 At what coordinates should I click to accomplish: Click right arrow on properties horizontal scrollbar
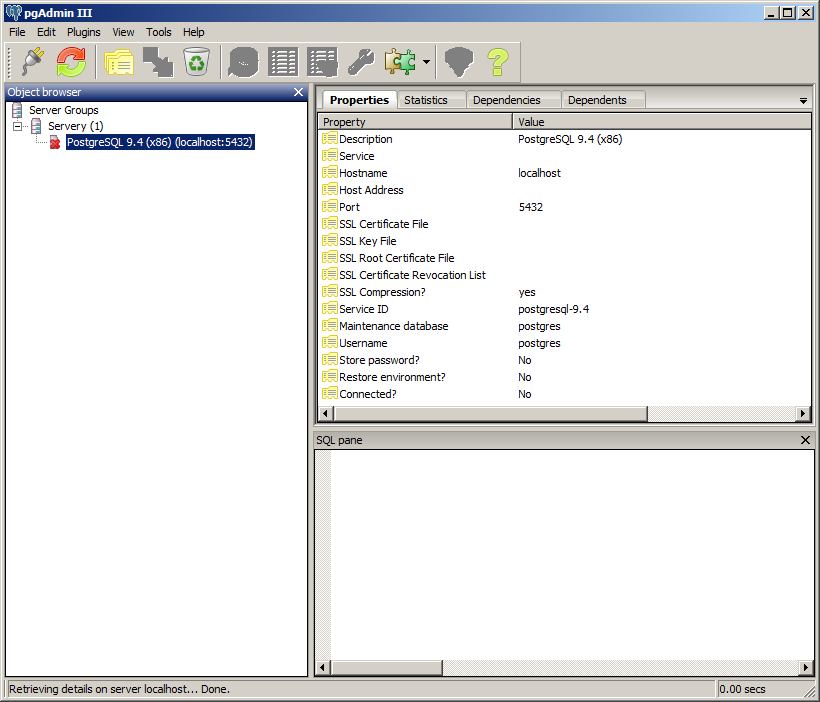803,414
